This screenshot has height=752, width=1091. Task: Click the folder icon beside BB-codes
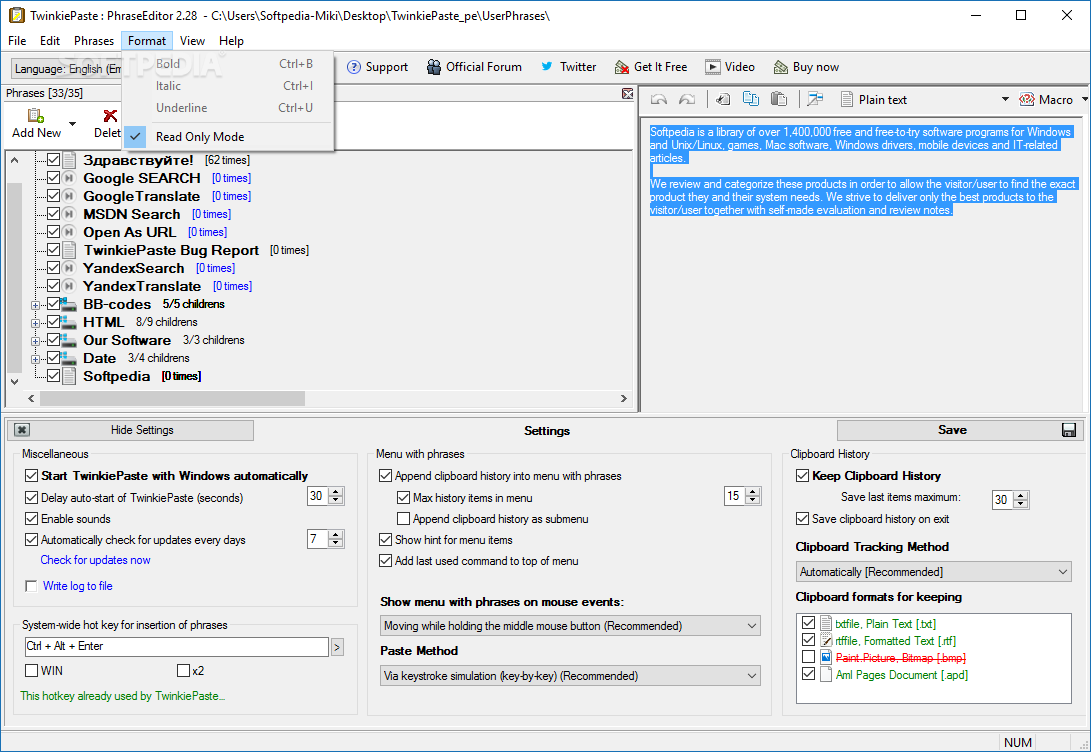point(68,304)
